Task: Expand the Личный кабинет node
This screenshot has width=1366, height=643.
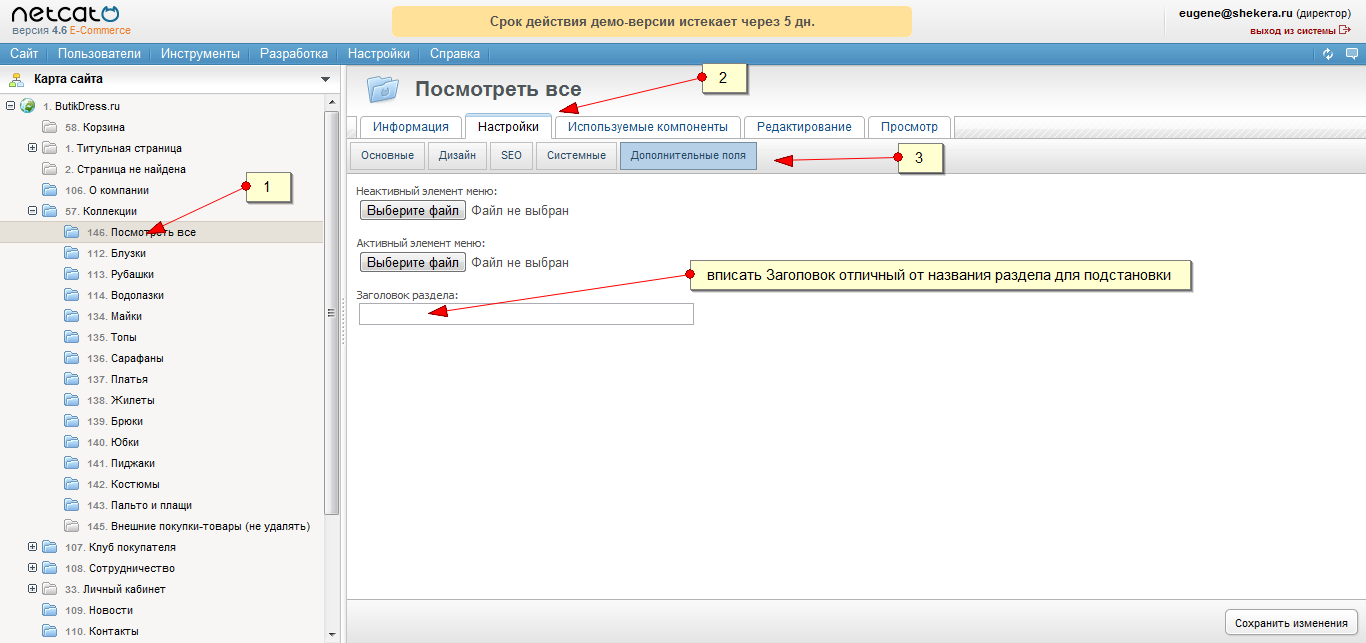Action: pos(33,589)
